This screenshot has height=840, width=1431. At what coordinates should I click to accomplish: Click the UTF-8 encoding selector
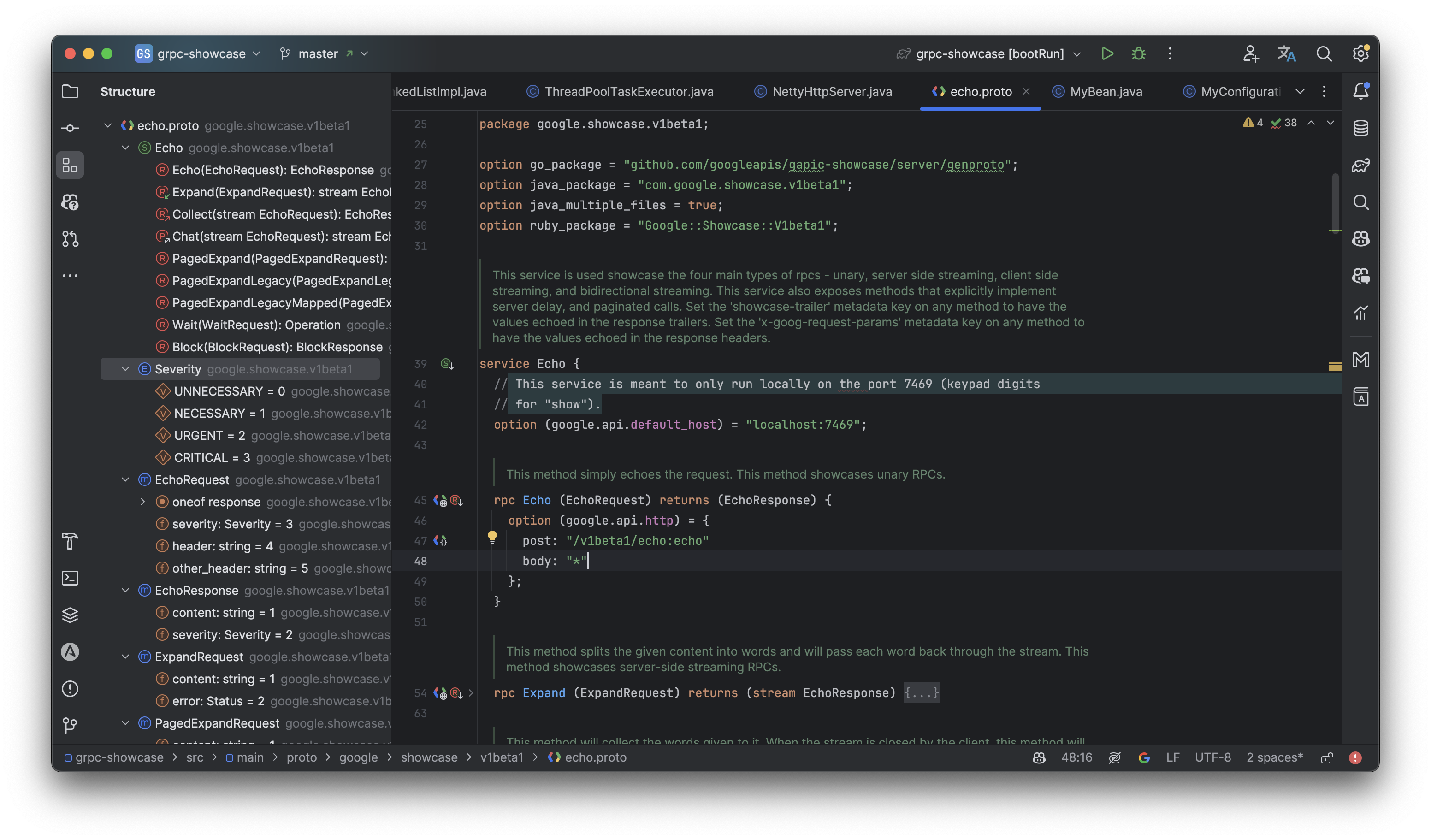(x=1212, y=757)
